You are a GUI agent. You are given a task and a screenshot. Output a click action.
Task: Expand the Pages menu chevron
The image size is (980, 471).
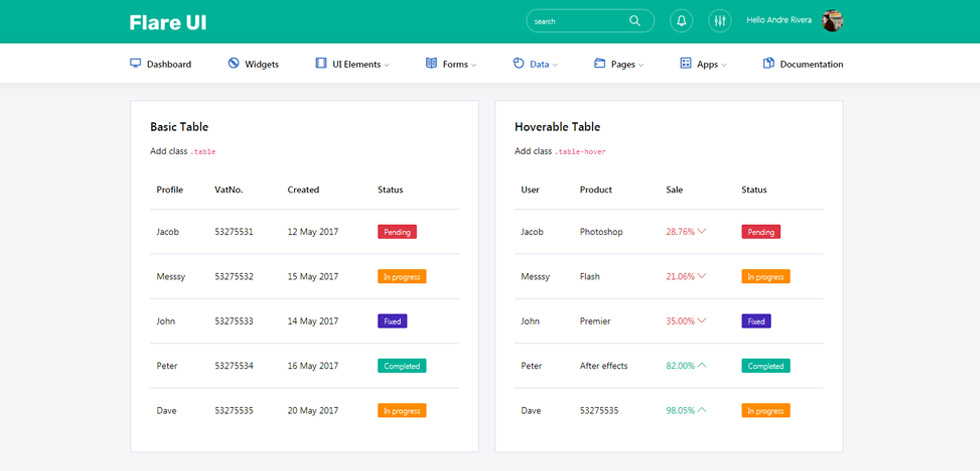[x=641, y=65]
